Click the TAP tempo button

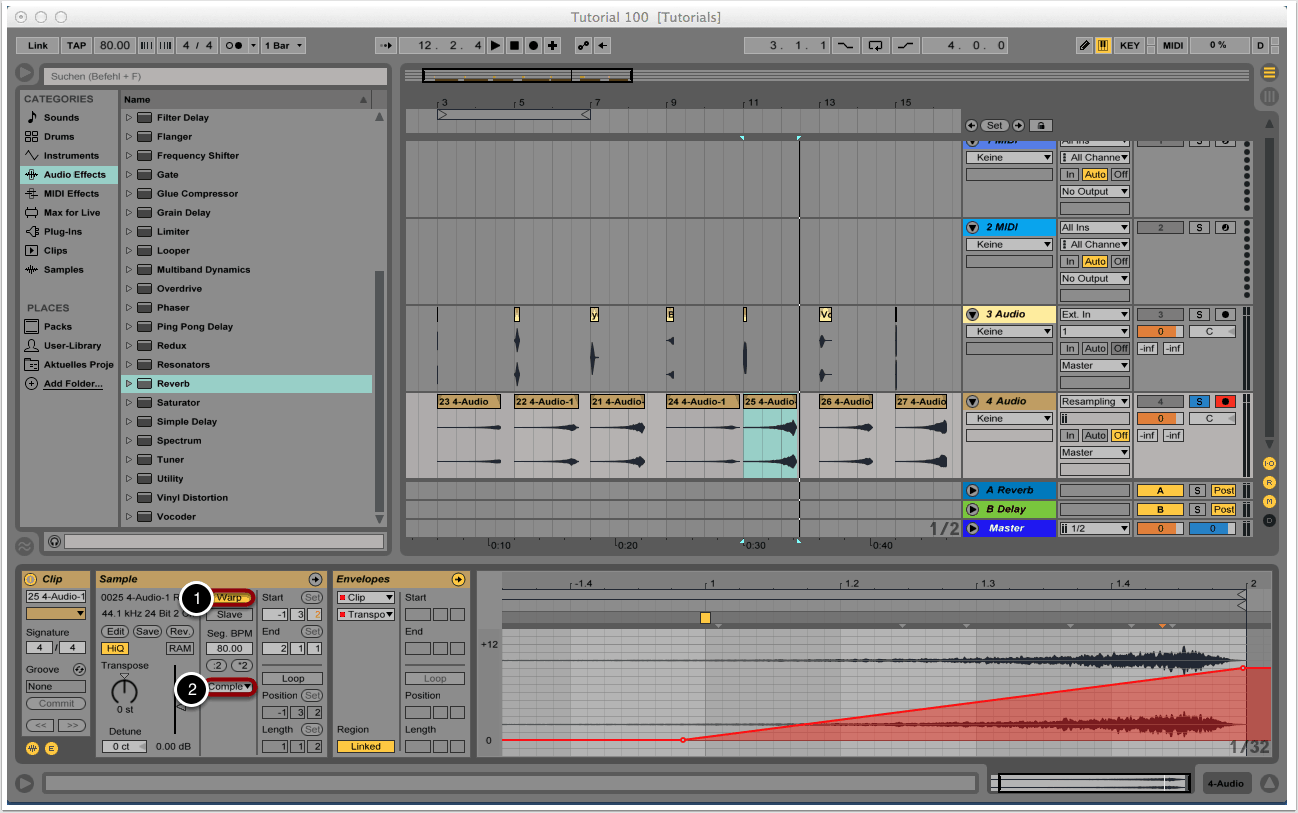coord(77,46)
